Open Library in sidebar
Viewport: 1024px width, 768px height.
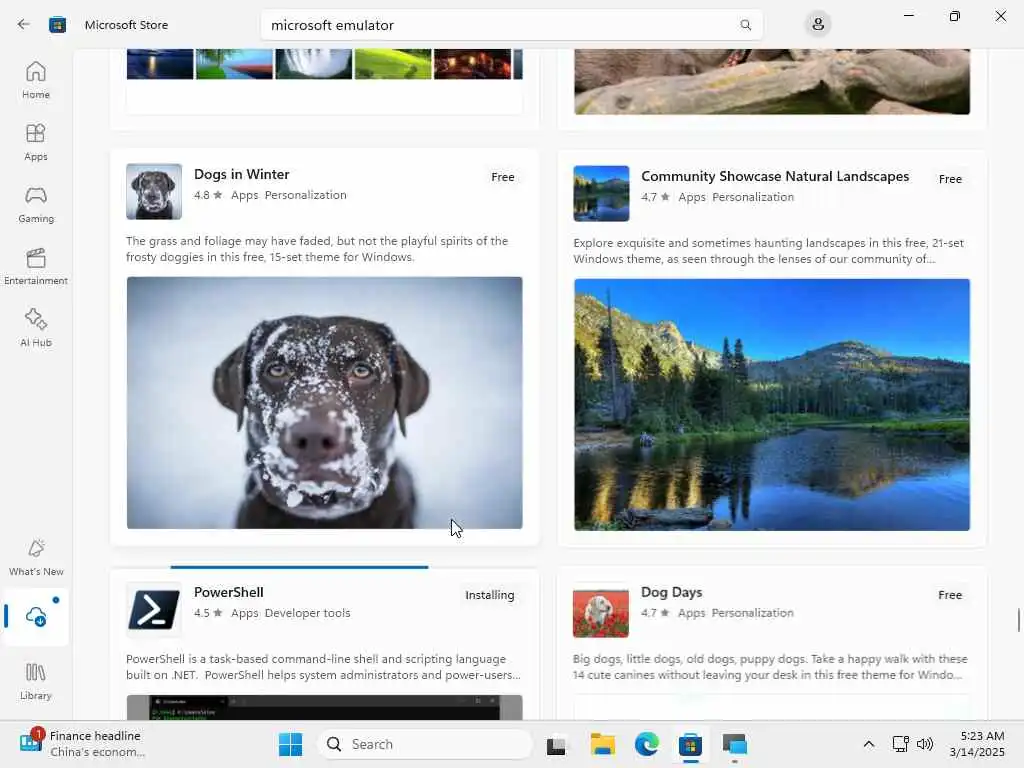36,682
